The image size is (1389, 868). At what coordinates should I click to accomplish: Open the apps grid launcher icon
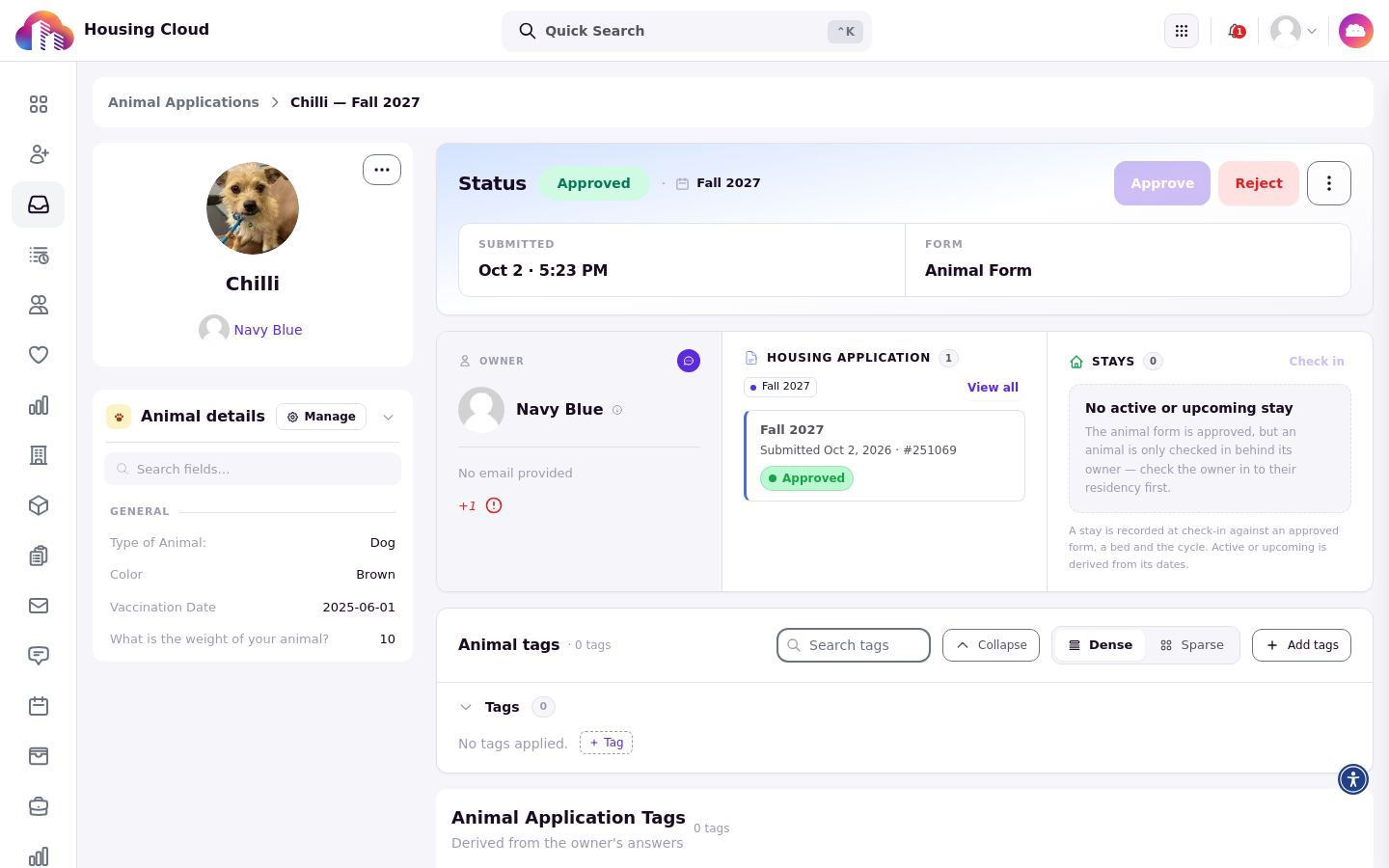(x=1182, y=31)
